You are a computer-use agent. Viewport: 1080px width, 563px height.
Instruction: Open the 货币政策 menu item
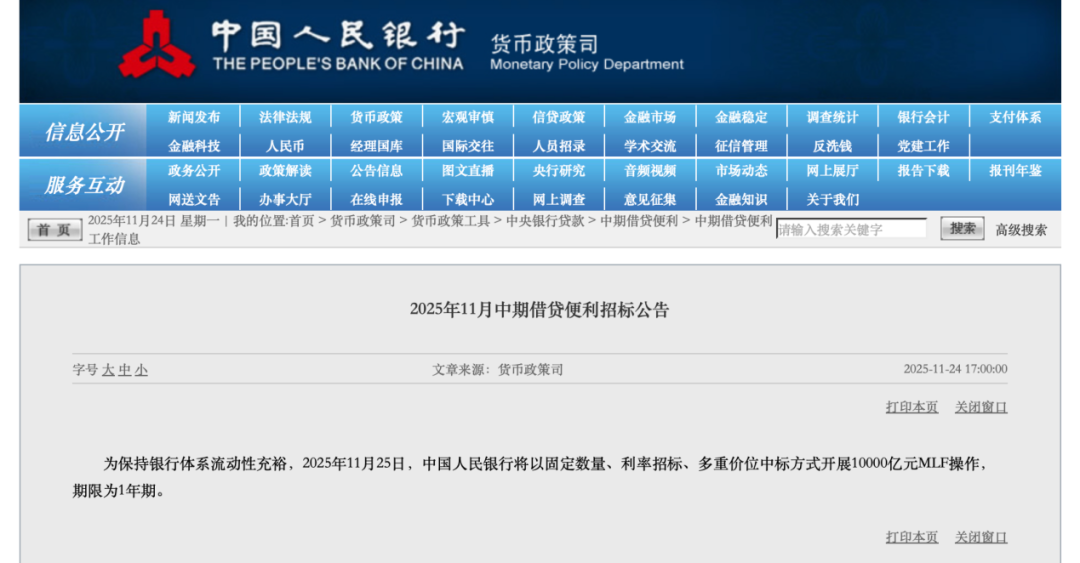point(376,117)
